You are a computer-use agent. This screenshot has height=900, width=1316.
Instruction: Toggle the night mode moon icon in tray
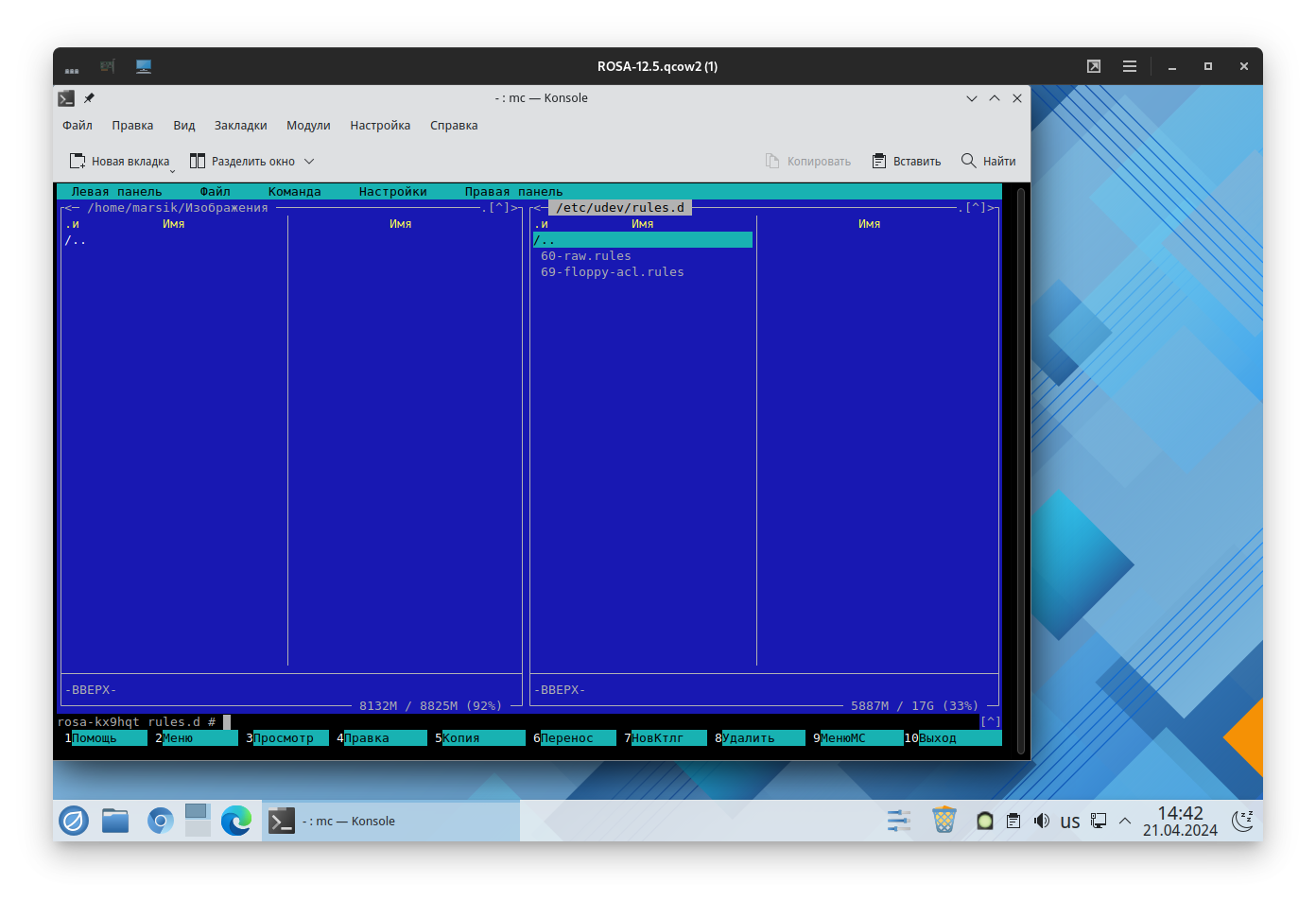(x=1243, y=820)
